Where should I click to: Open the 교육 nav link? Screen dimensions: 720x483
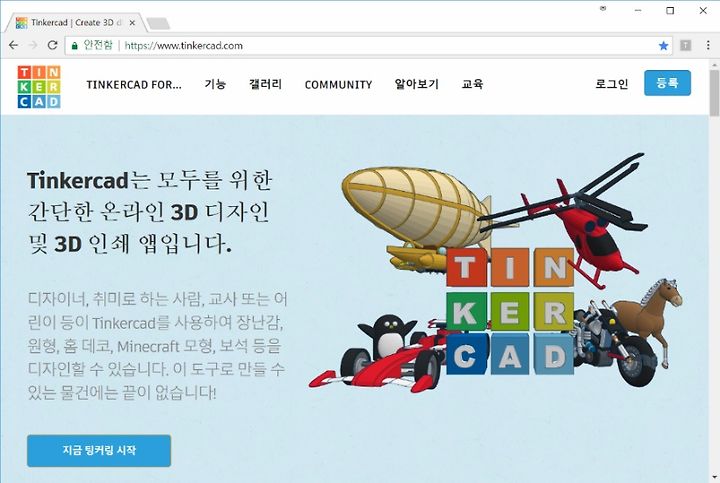coord(472,84)
